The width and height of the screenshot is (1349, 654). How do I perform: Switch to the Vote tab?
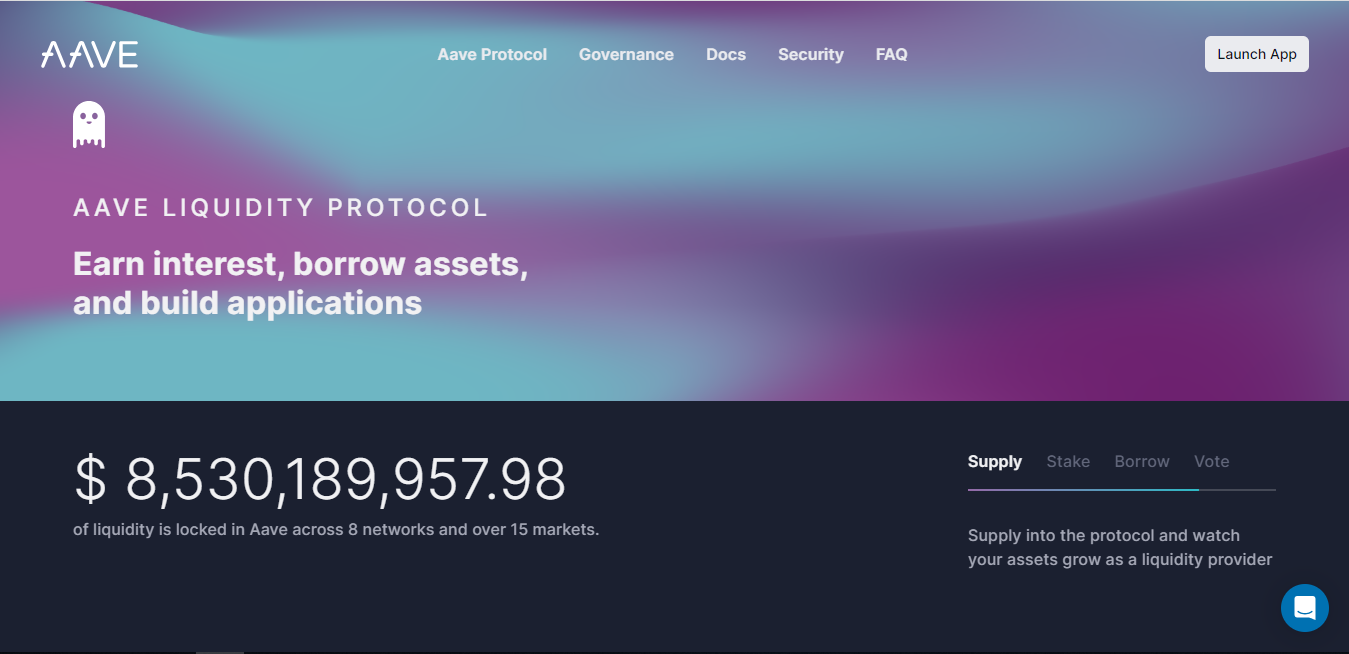[x=1211, y=462]
